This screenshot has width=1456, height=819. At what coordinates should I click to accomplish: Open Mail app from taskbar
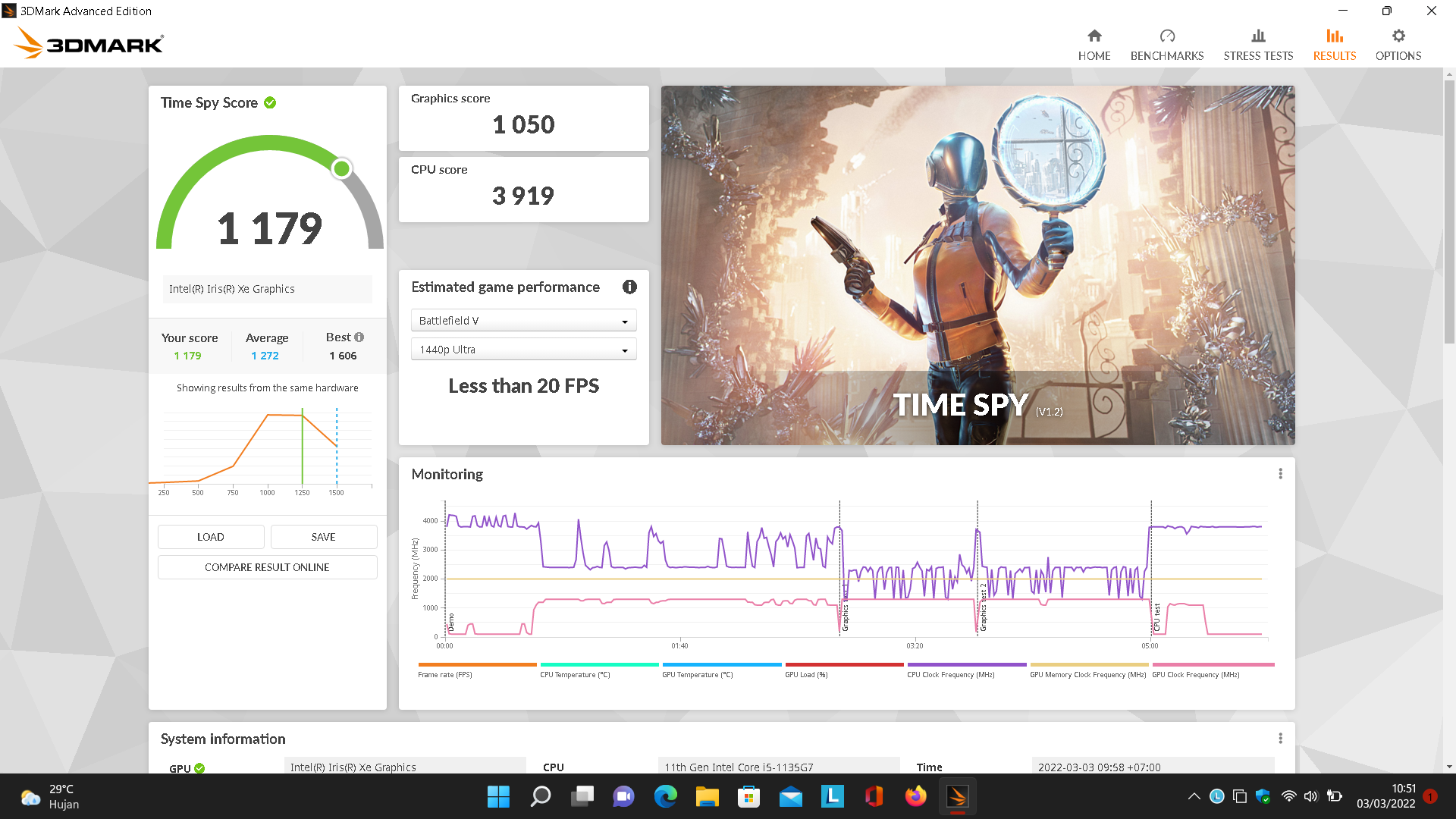point(791,796)
